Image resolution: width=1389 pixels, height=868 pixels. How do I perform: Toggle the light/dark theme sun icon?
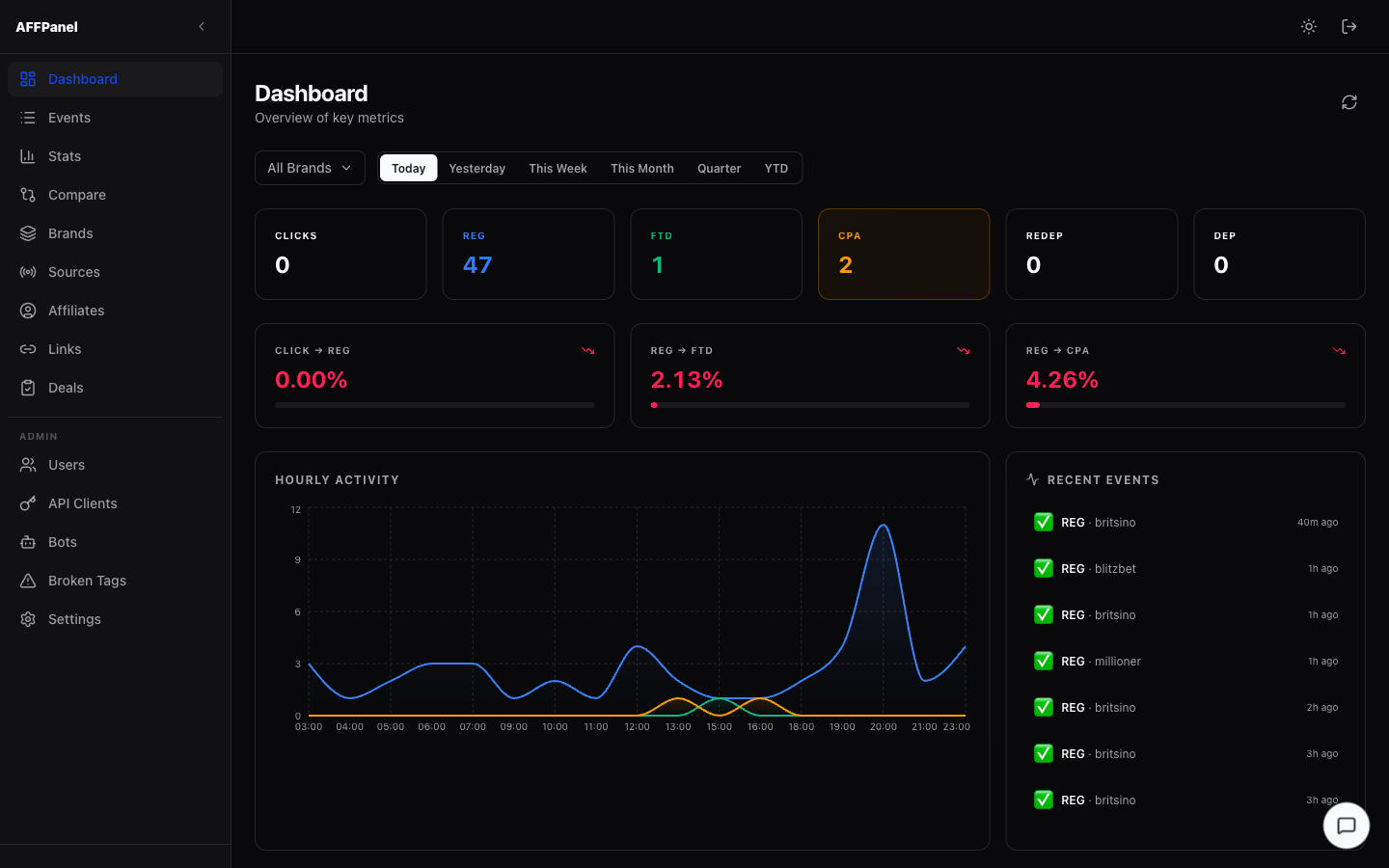[1308, 26]
